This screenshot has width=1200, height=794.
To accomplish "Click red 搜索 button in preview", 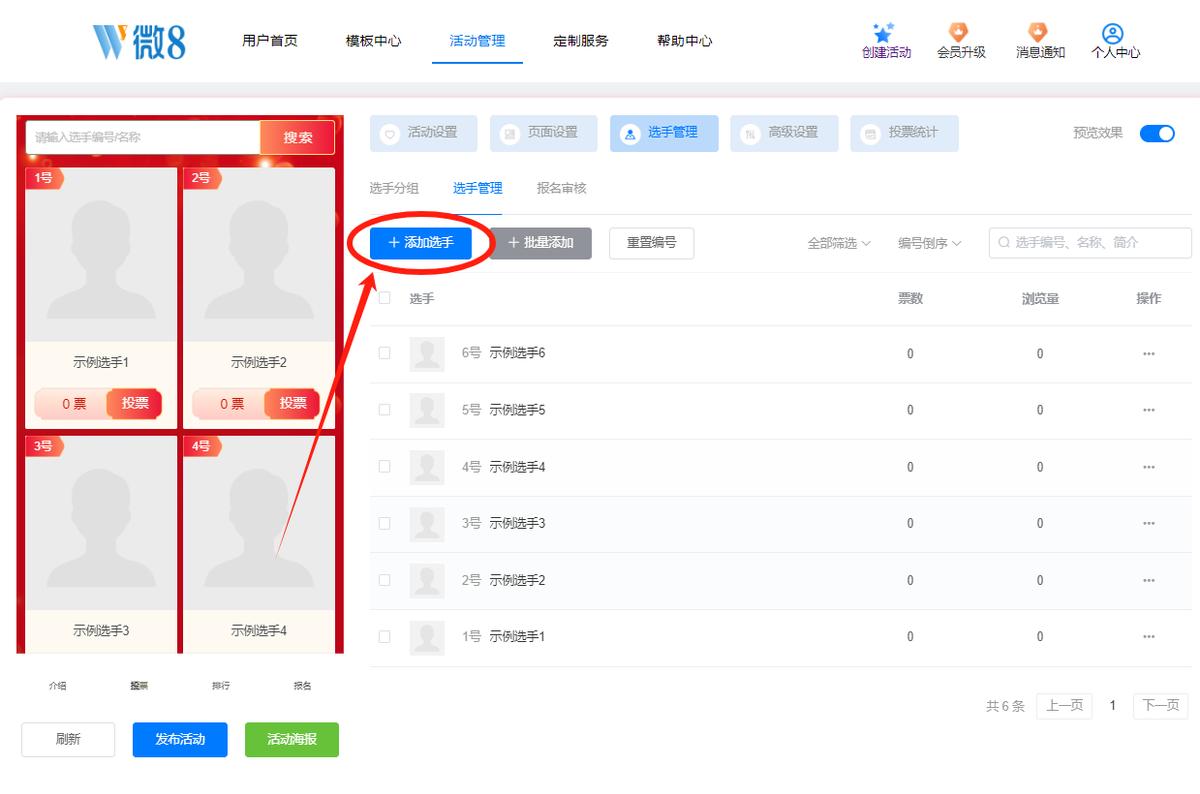I will [x=297, y=137].
